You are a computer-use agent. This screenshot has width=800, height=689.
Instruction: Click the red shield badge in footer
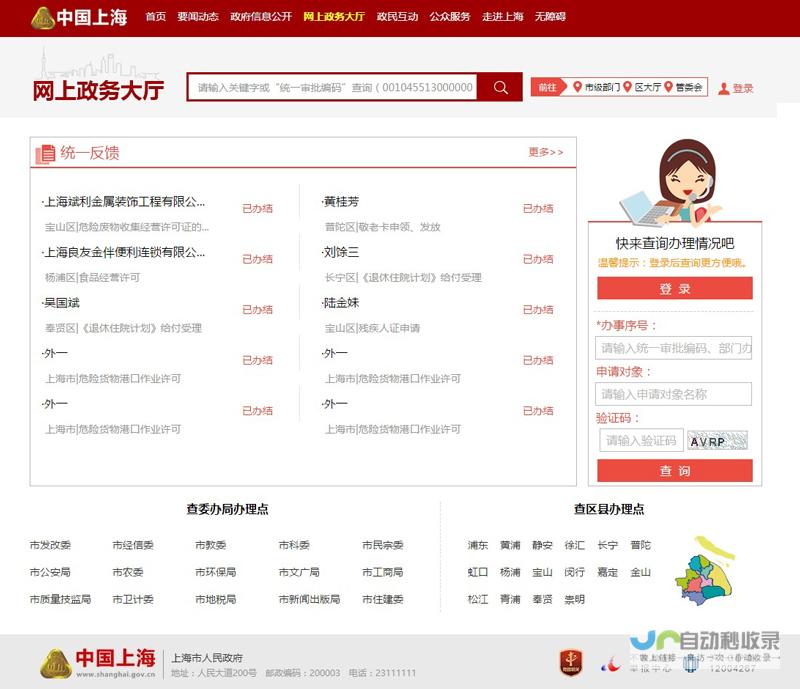571,662
